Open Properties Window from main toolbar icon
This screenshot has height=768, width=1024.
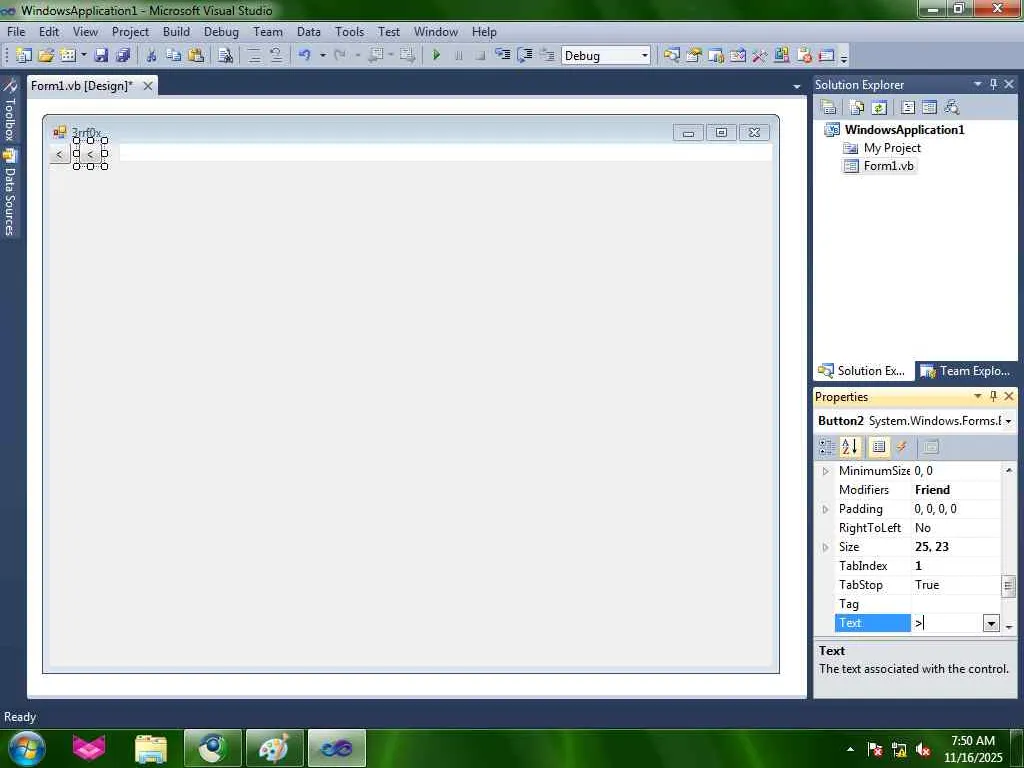pos(694,56)
